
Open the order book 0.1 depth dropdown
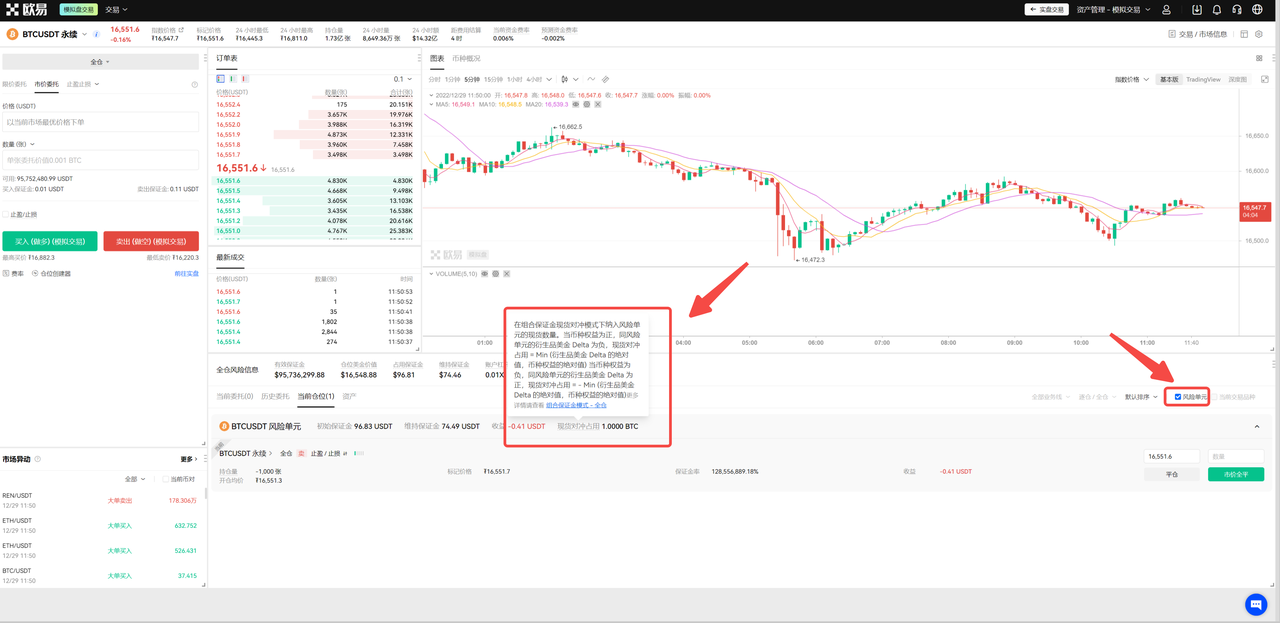(x=402, y=79)
